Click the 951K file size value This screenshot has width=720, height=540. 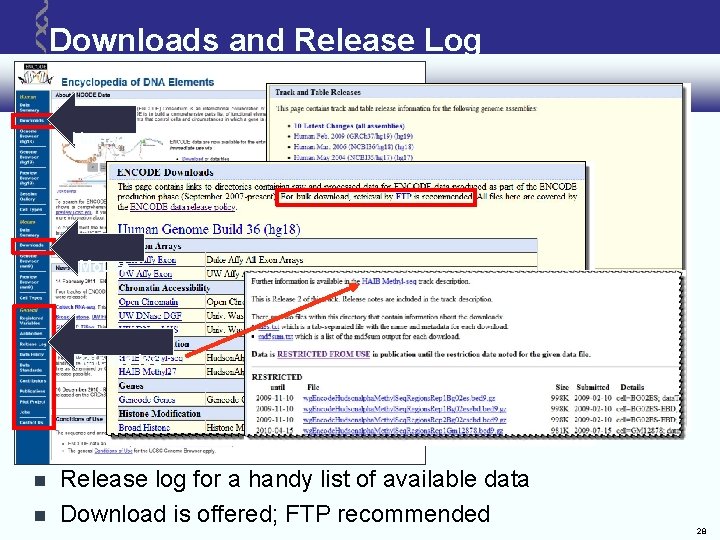pos(559,431)
